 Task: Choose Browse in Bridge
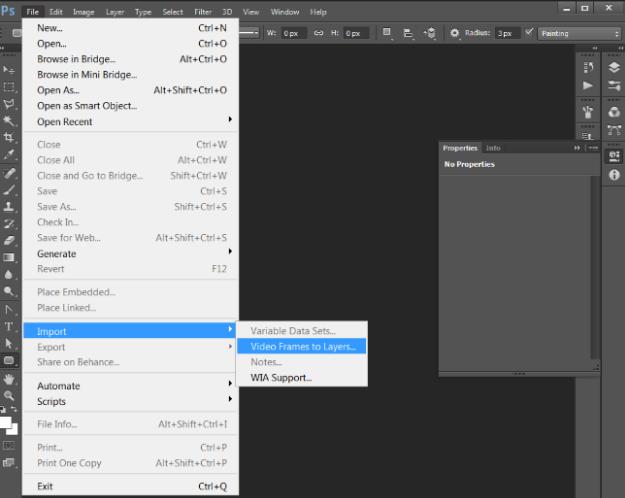131,59
